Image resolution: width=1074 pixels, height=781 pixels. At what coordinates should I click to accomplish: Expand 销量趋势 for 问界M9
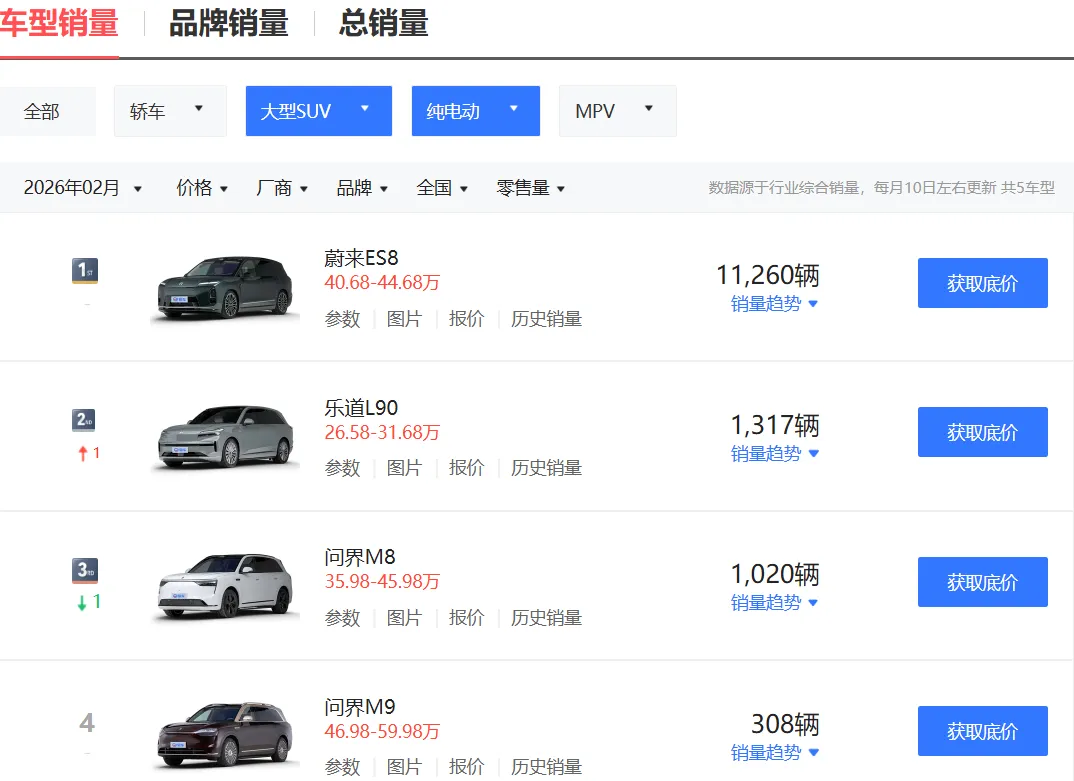coord(775,752)
